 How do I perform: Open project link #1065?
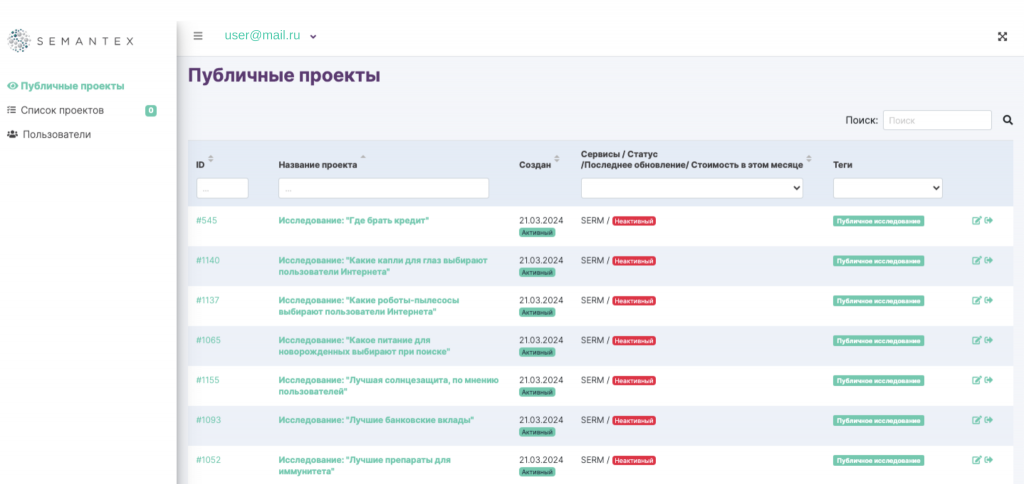(208, 340)
